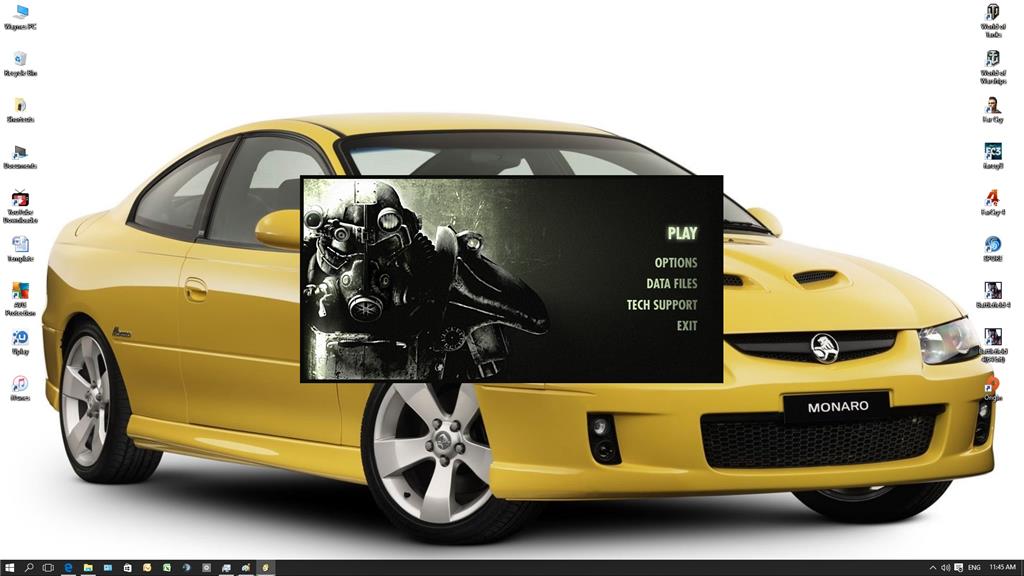Switch to the Fallout launcher taskbar button
The image size is (1024, 576).
[x=265, y=568]
